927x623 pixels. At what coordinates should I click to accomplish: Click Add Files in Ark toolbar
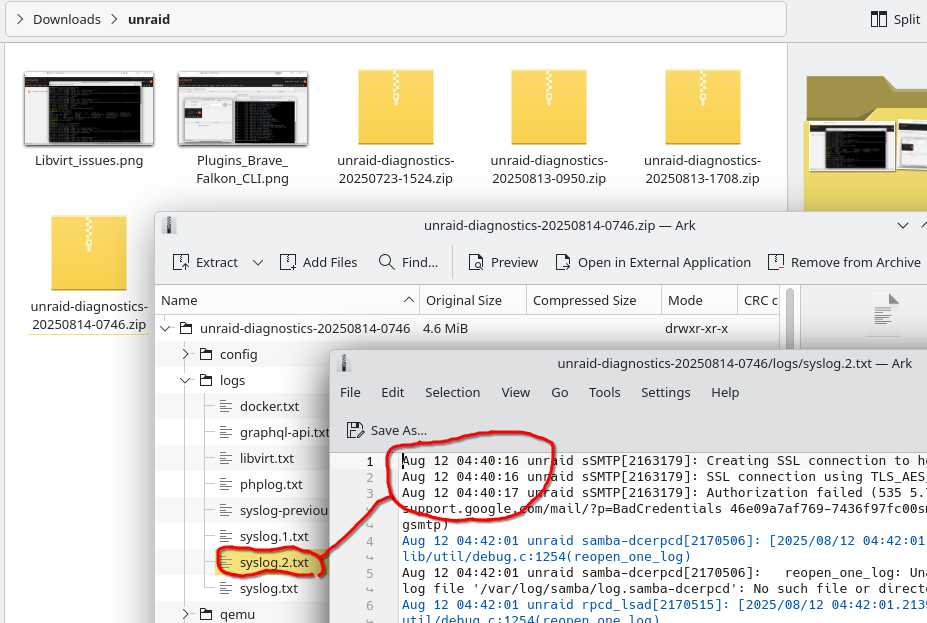pyautogui.click(x=319, y=262)
